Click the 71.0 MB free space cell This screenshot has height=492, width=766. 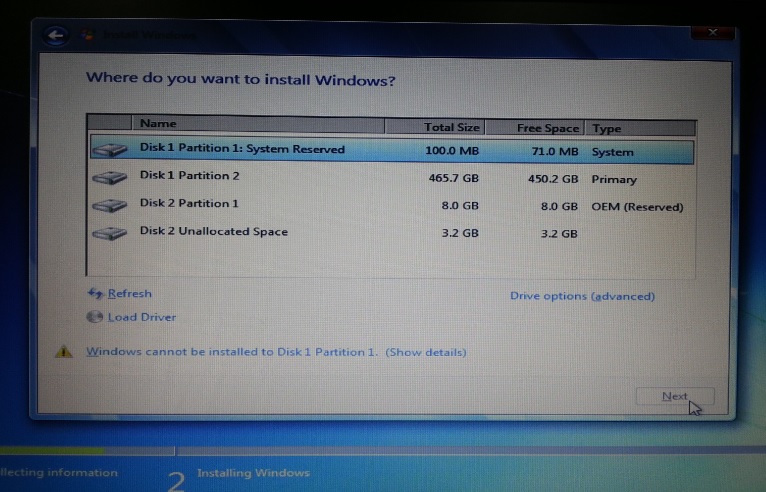[x=554, y=151]
